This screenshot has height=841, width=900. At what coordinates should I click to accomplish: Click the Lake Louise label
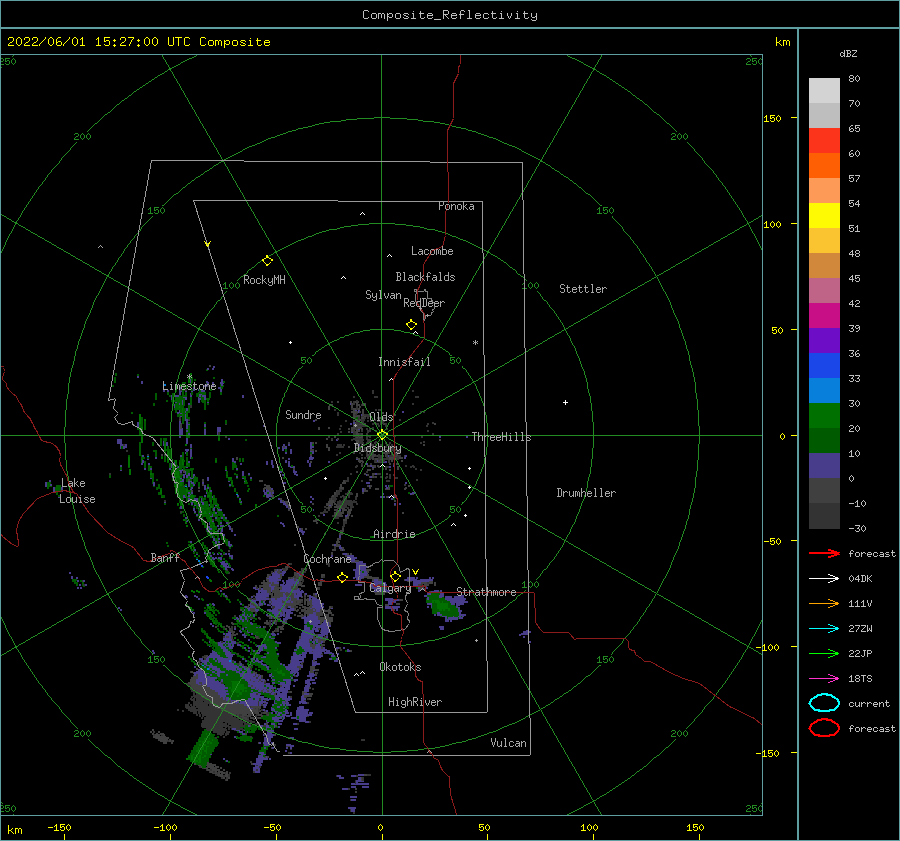click(77, 491)
